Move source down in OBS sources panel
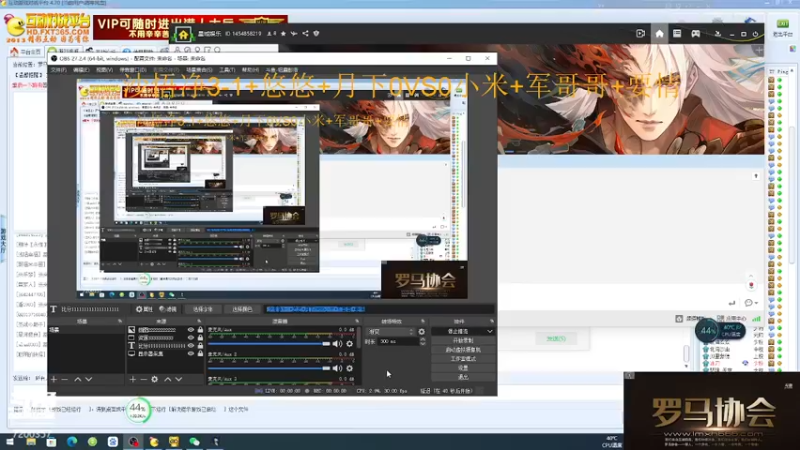 179,379
